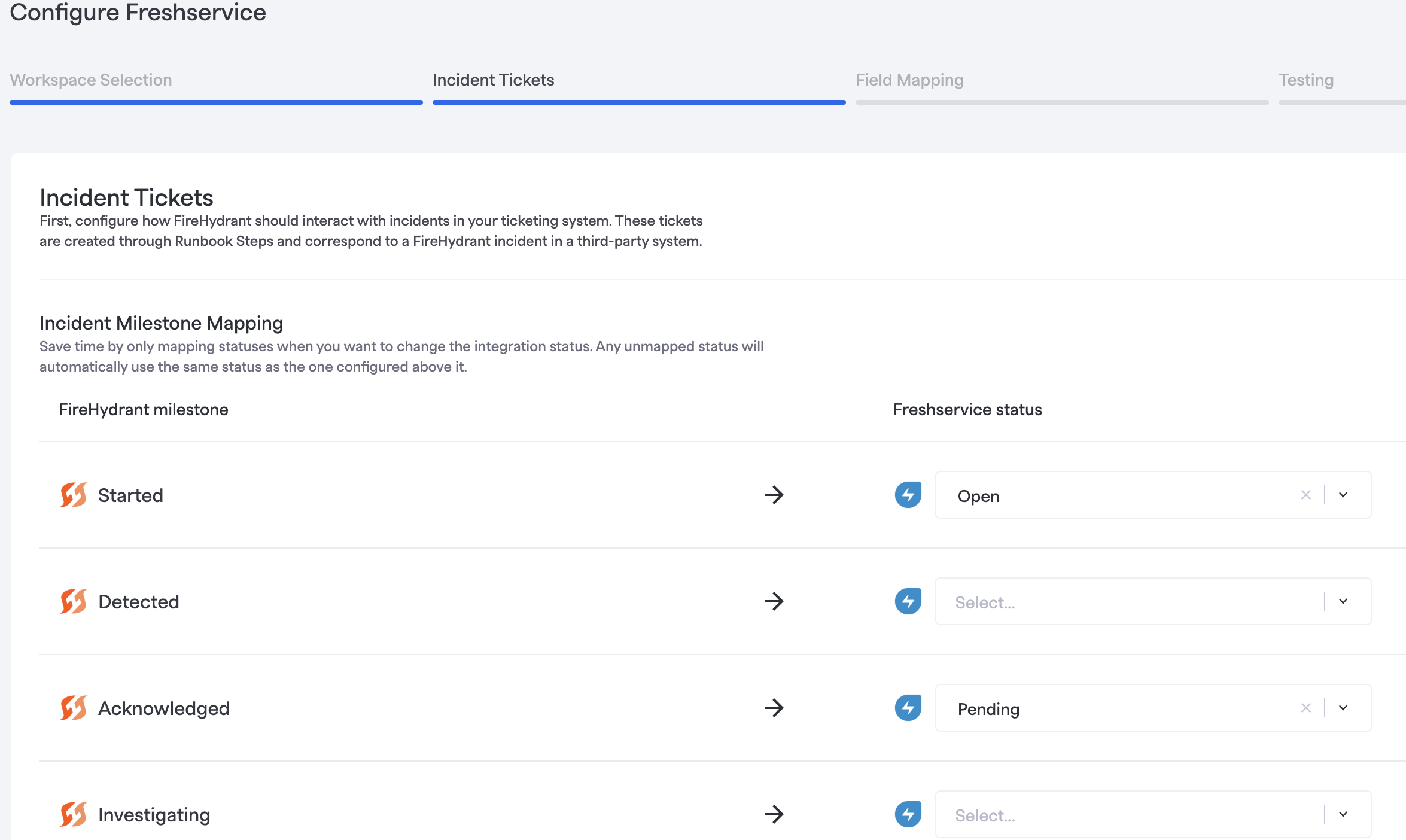Viewport: 1406px width, 840px height.
Task: Click FireHydrant logo beside Started milestone
Action: (74, 495)
